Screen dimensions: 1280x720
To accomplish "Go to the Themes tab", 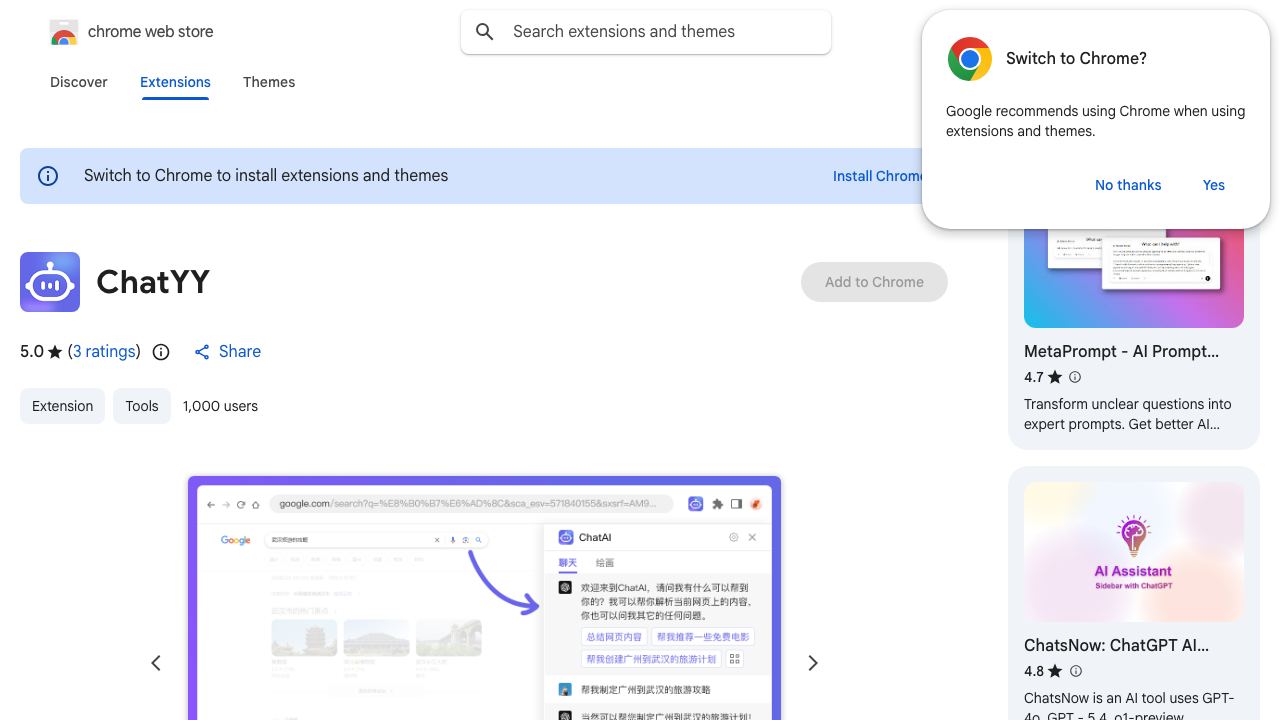I will [x=269, y=82].
